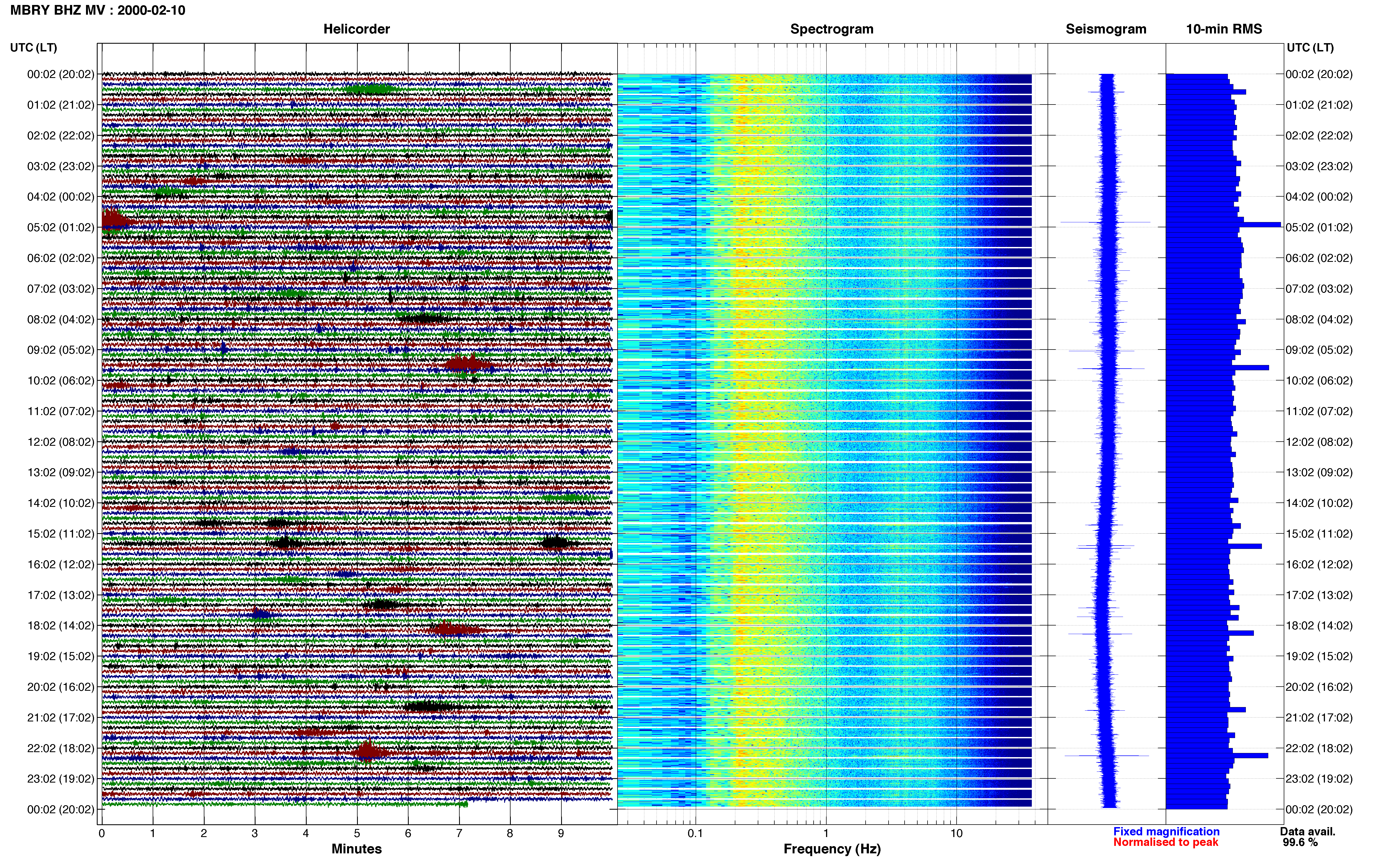
Task: Click the 3 tick on the Minutes axis
Action: pyautogui.click(x=255, y=833)
